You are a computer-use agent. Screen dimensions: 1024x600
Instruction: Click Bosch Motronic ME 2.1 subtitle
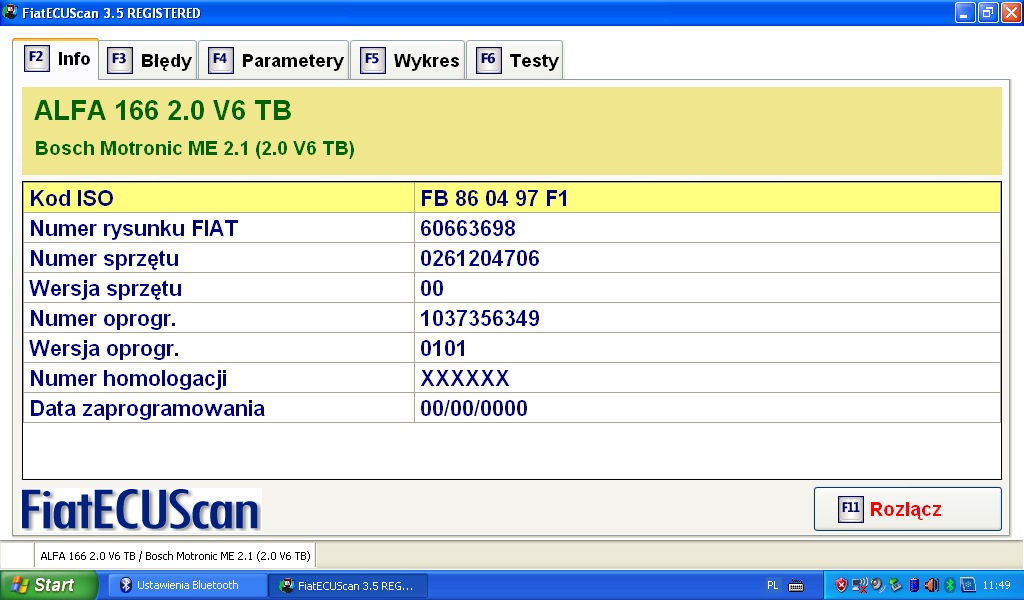pos(195,149)
